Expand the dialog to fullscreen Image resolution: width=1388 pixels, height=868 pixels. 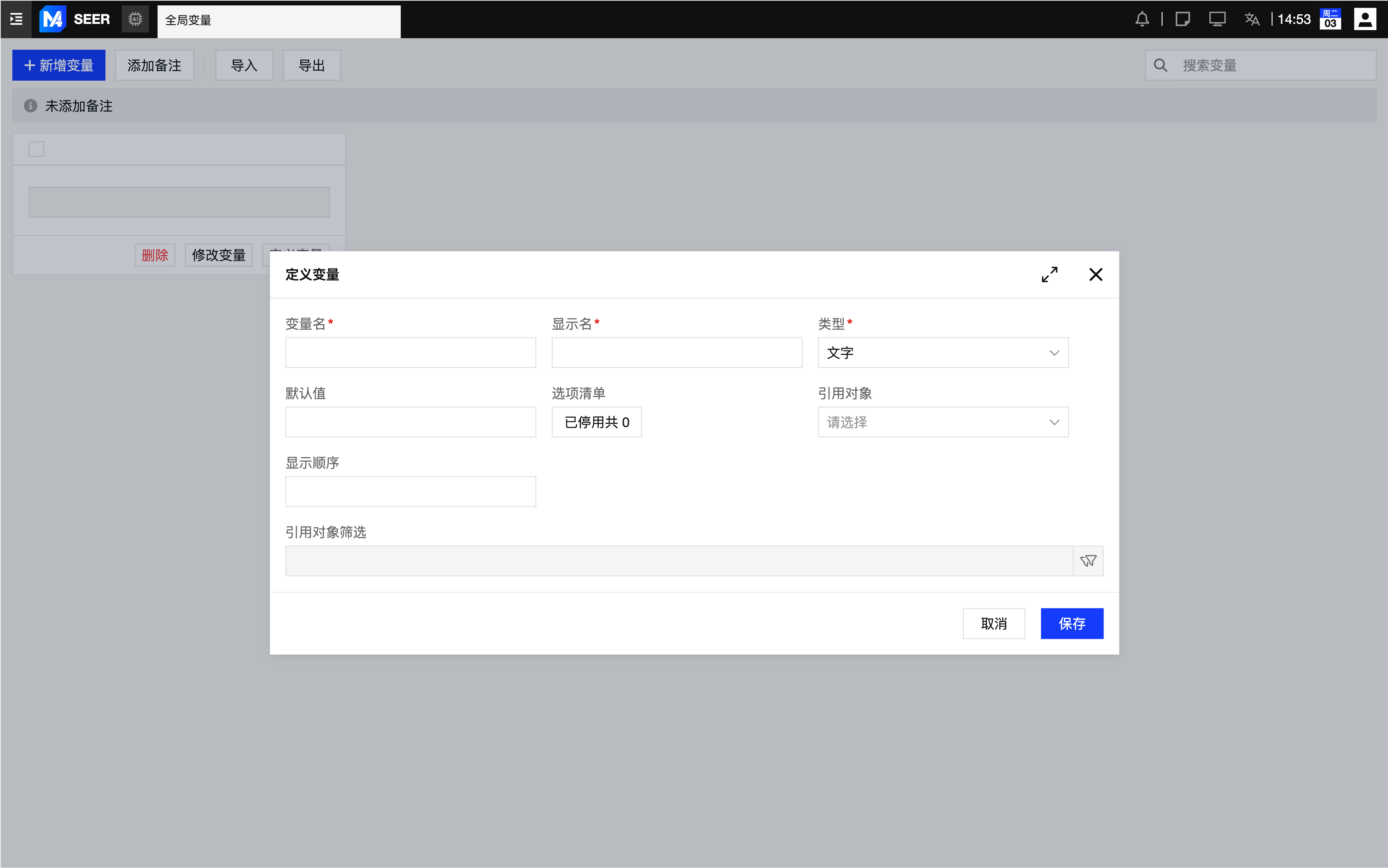coord(1049,274)
